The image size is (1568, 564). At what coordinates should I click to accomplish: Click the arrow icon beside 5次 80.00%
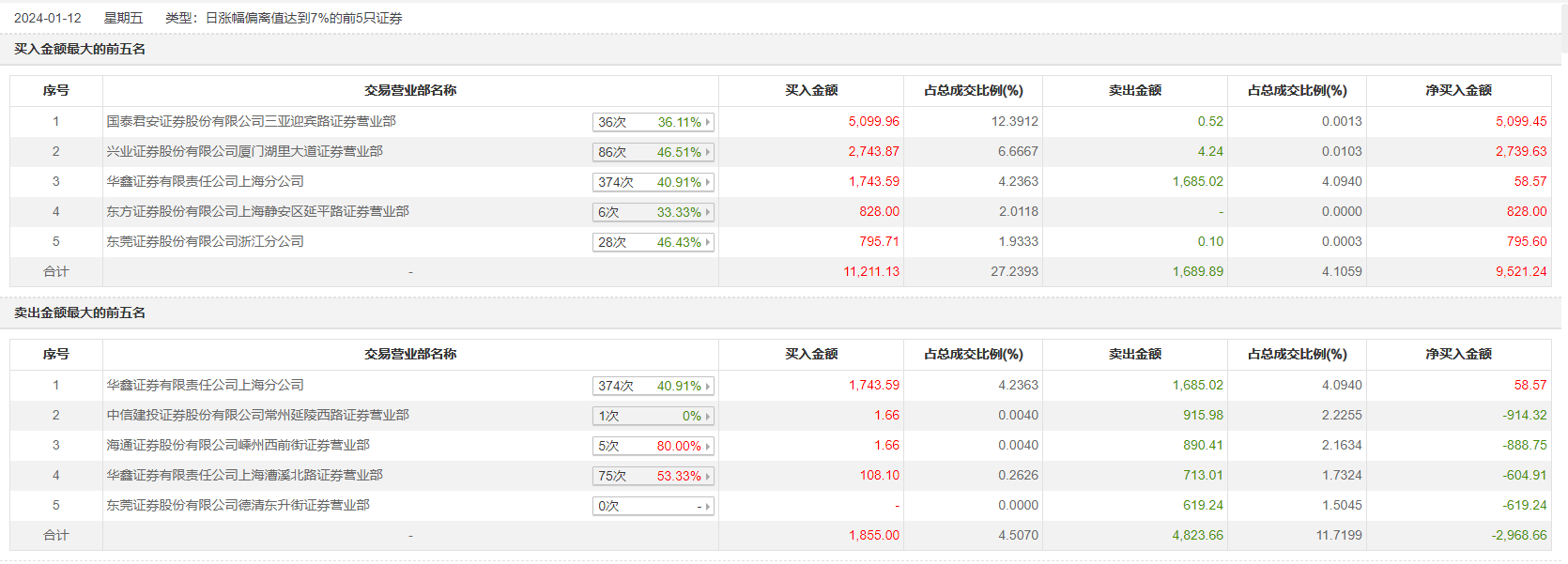pos(708,446)
